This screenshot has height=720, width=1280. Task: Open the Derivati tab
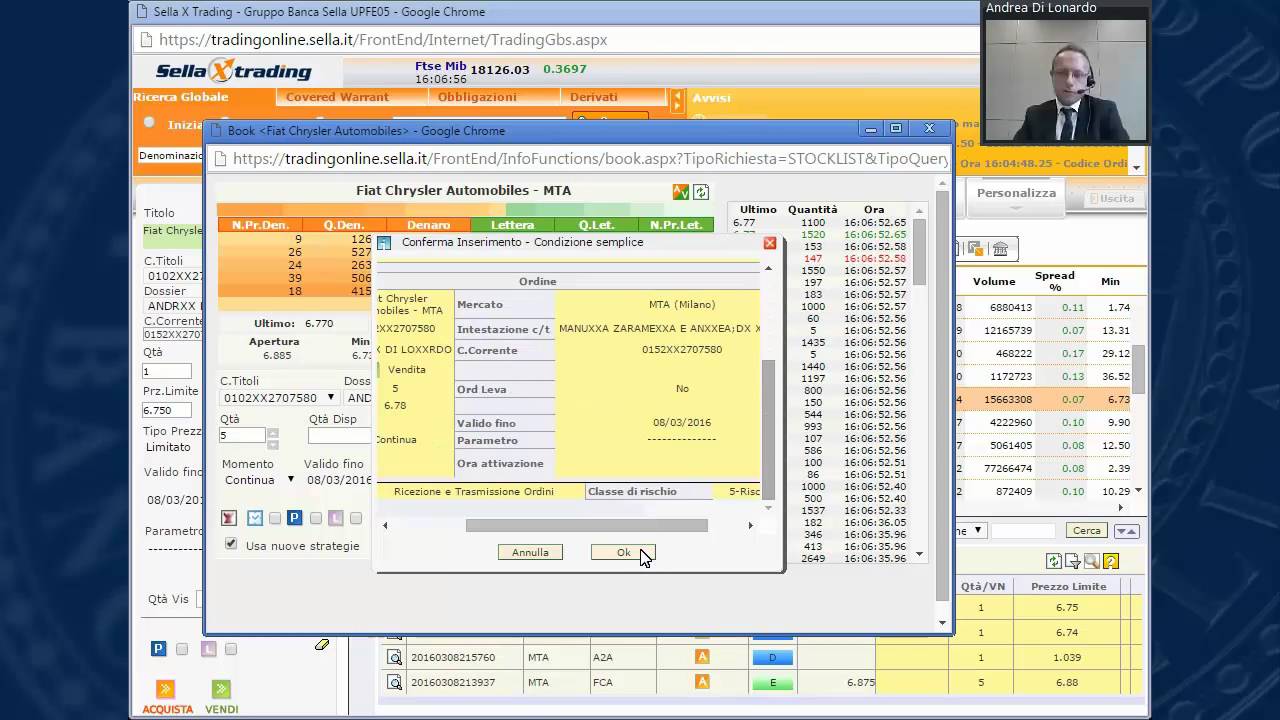[x=594, y=97]
